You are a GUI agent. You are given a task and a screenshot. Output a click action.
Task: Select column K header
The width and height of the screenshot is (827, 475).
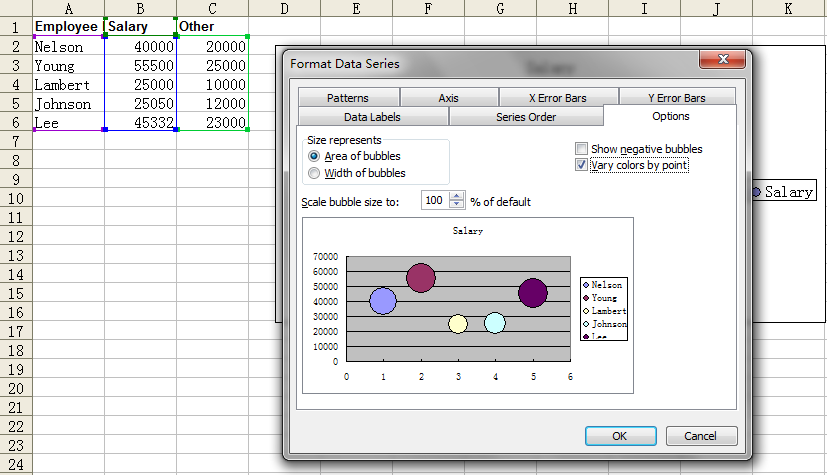pos(788,8)
